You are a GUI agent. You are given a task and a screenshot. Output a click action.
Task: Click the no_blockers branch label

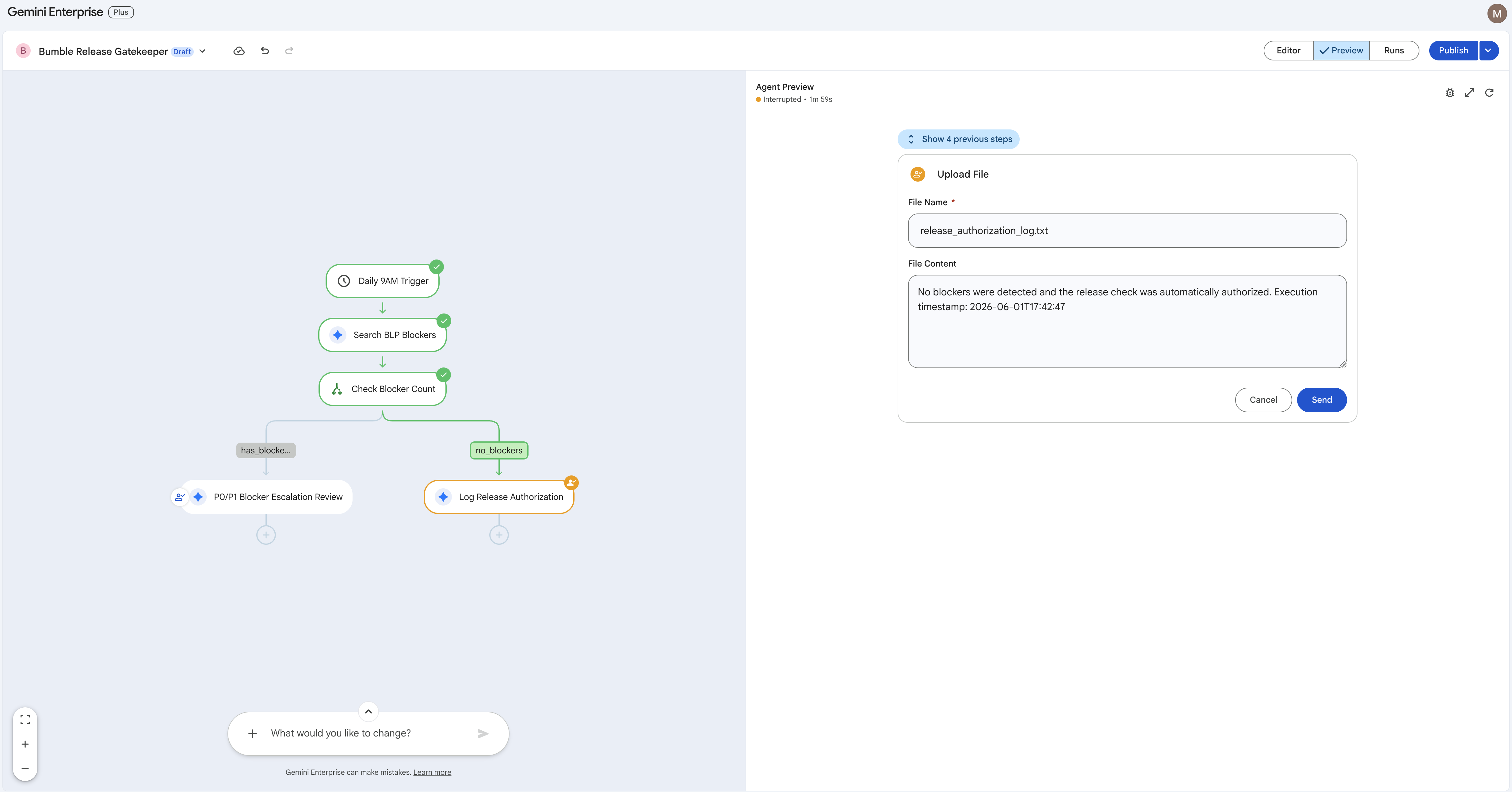499,450
